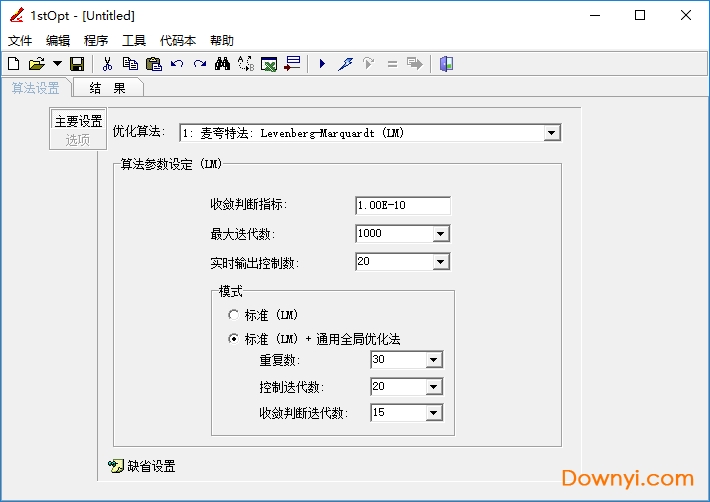710x502 pixels.
Task: Run the program with the play icon
Action: point(322,64)
